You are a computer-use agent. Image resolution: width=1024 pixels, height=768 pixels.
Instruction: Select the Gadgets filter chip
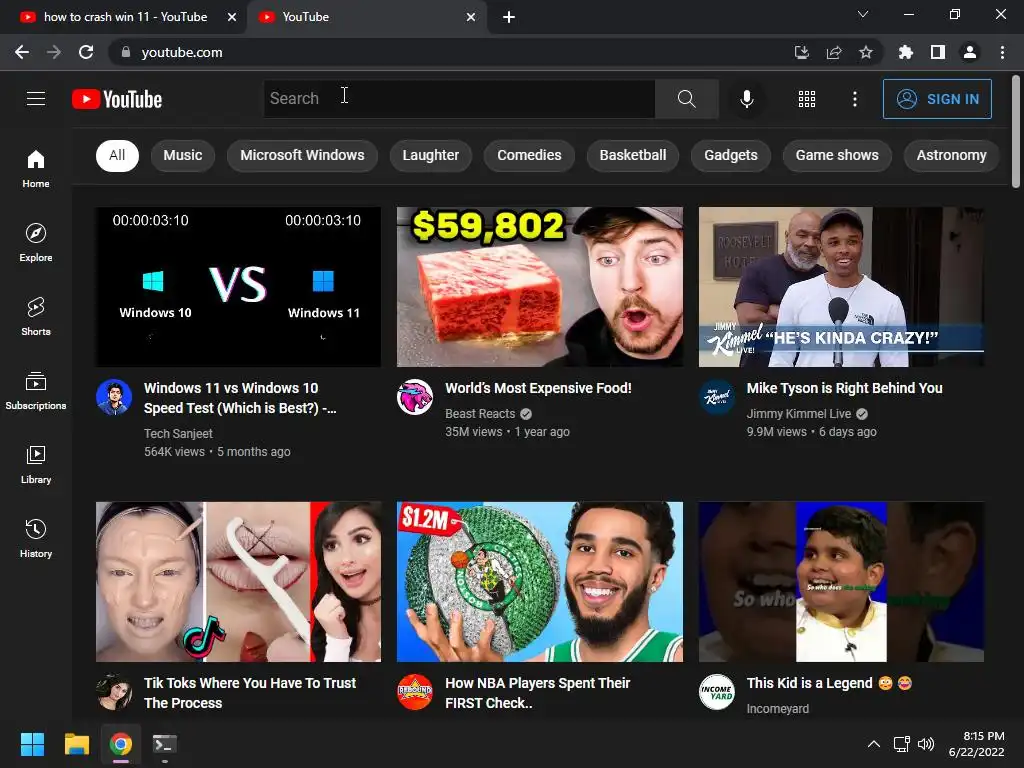tap(731, 155)
